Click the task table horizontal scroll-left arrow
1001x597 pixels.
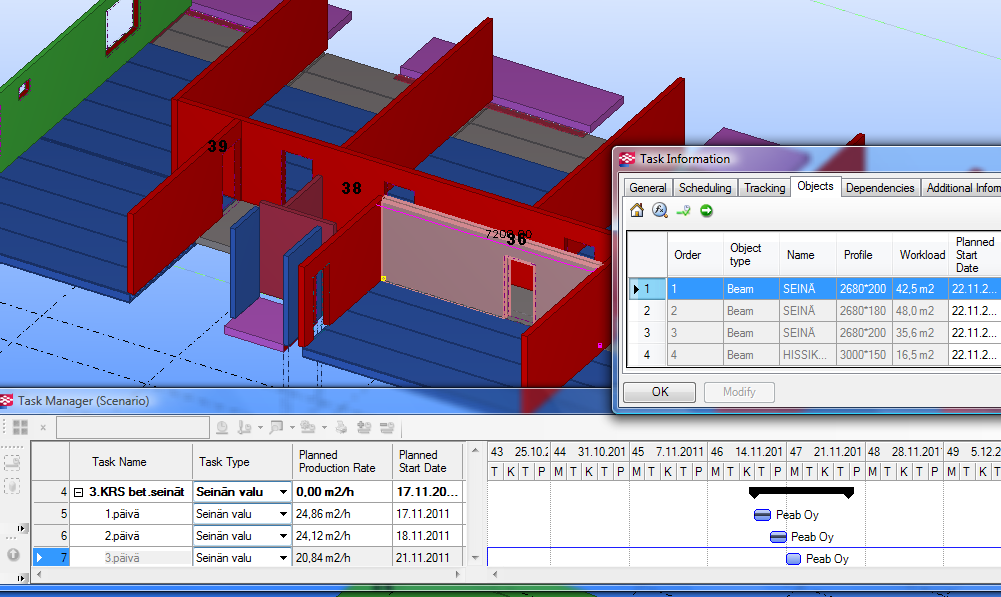pyautogui.click(x=39, y=575)
